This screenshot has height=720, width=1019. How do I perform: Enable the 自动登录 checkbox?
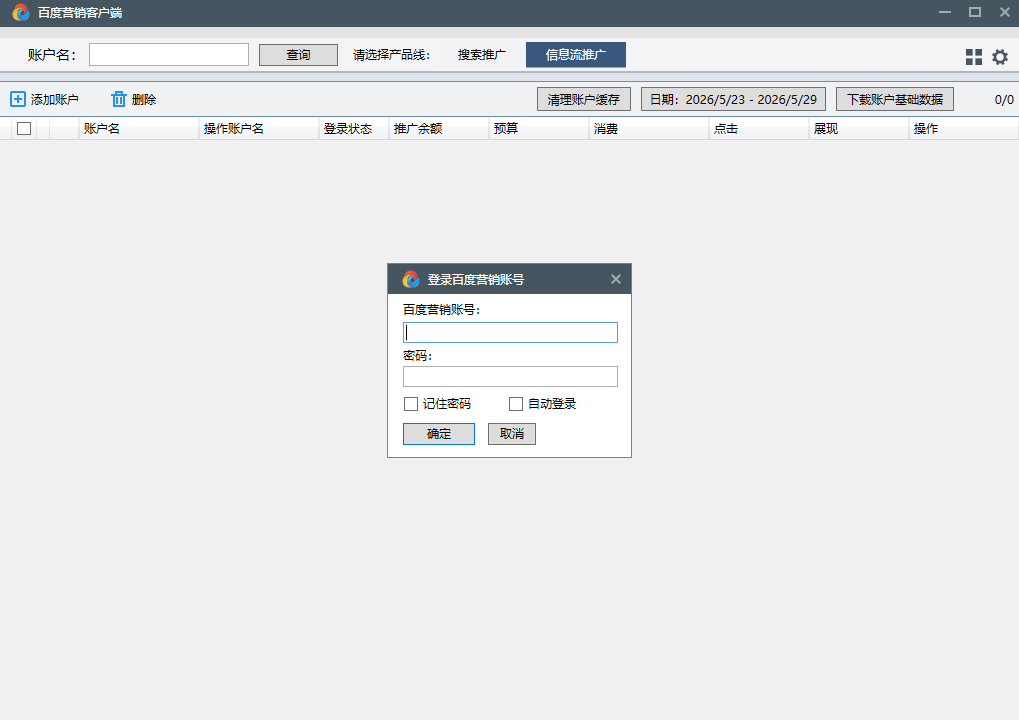pyautogui.click(x=516, y=404)
